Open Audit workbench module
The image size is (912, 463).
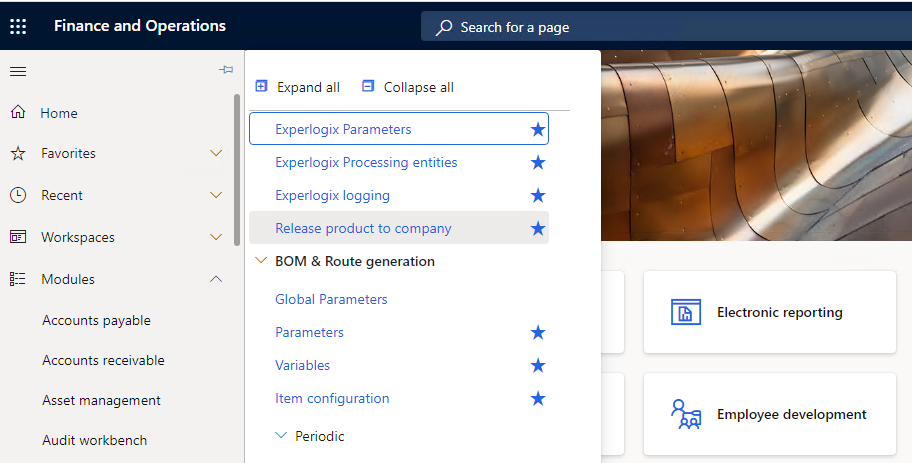(94, 440)
